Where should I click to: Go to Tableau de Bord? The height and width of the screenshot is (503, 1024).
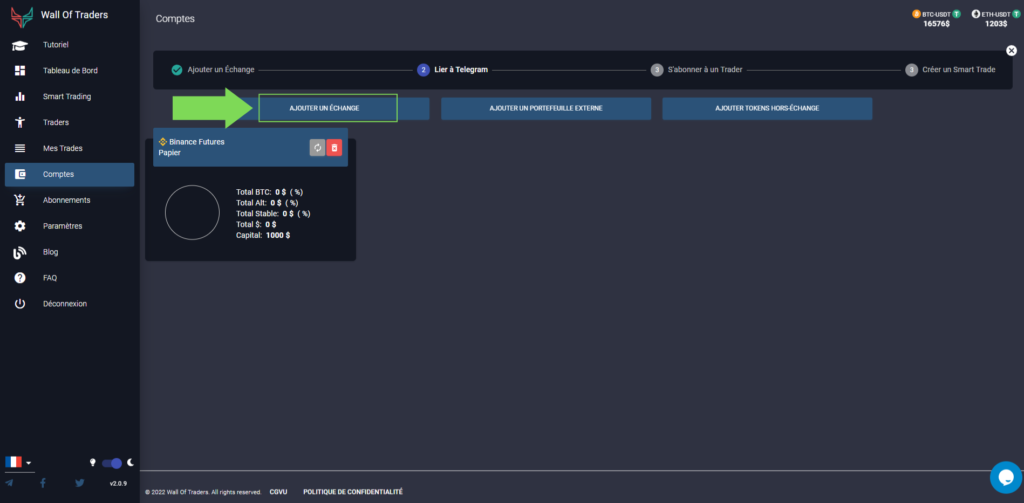click(70, 71)
